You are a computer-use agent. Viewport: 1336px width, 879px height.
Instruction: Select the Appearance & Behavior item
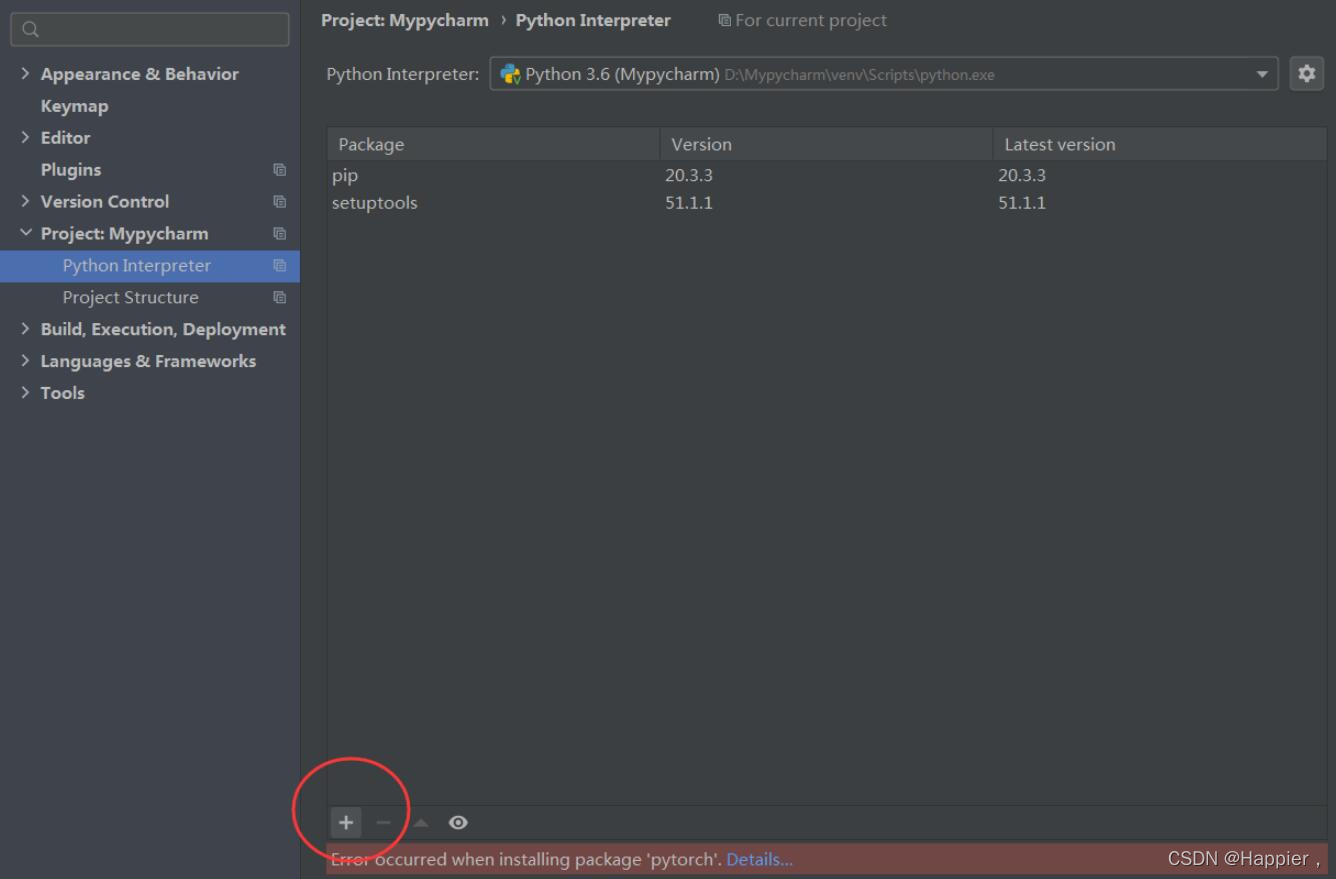point(139,74)
